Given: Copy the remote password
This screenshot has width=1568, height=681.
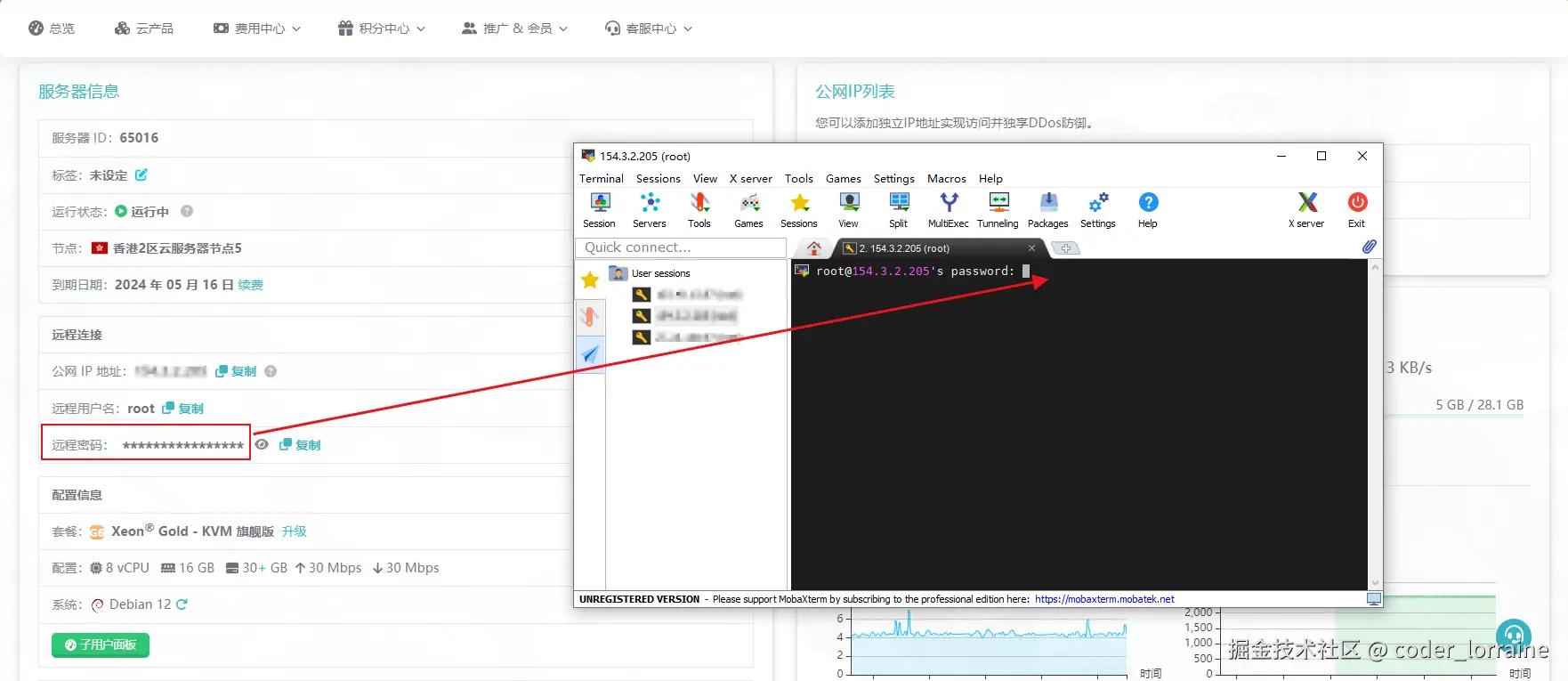Looking at the screenshot, I should point(300,445).
